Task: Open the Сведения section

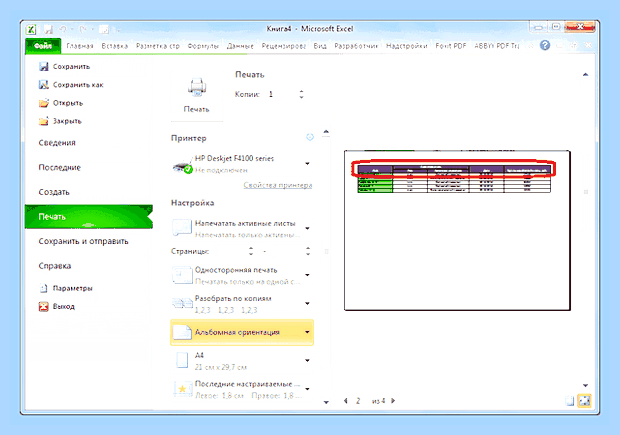Action: tap(57, 143)
